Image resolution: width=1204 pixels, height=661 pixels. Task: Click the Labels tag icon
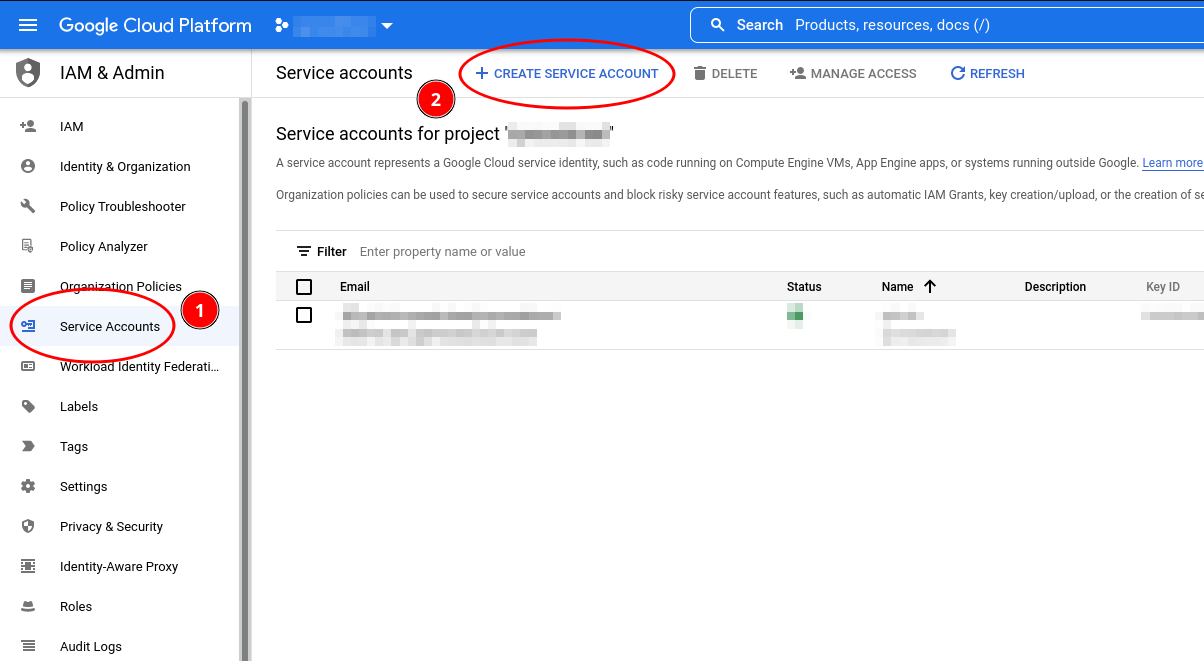click(x=28, y=406)
